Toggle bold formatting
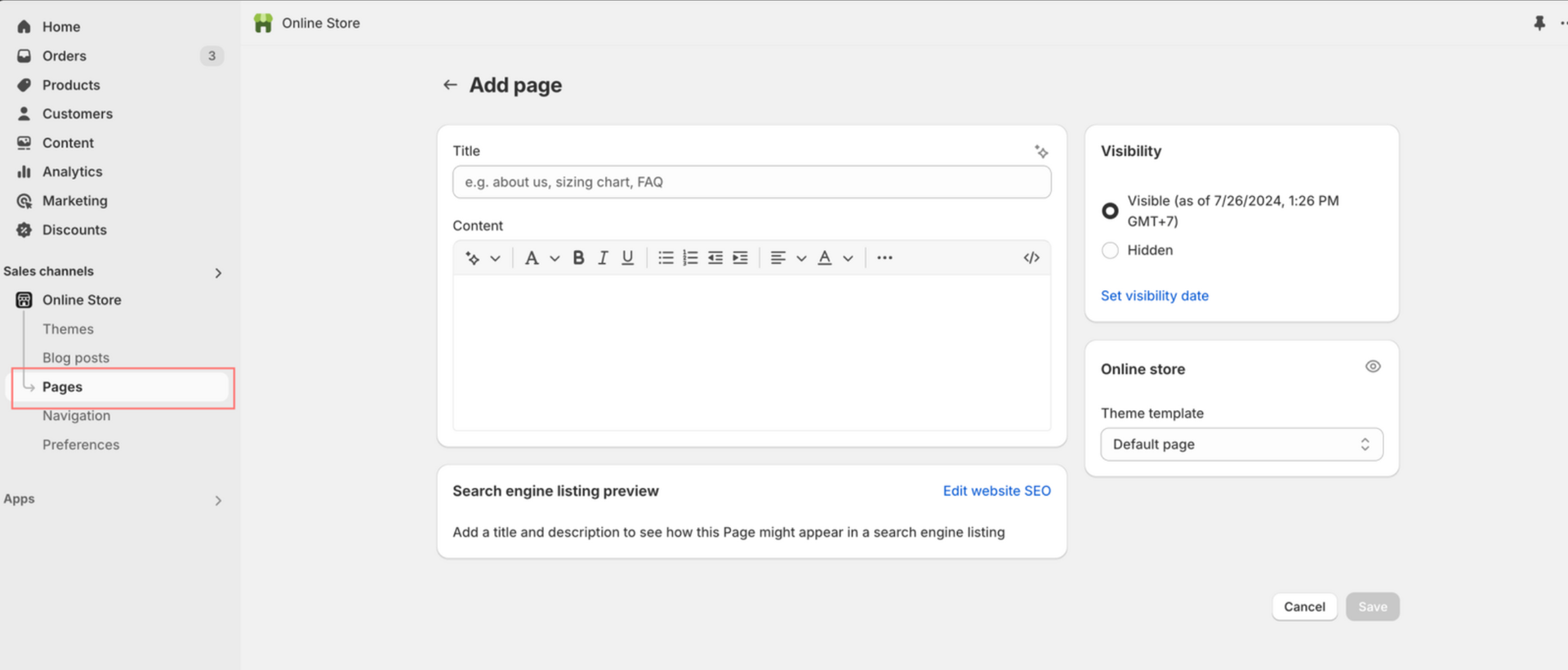Image resolution: width=1568 pixels, height=670 pixels. click(x=578, y=258)
